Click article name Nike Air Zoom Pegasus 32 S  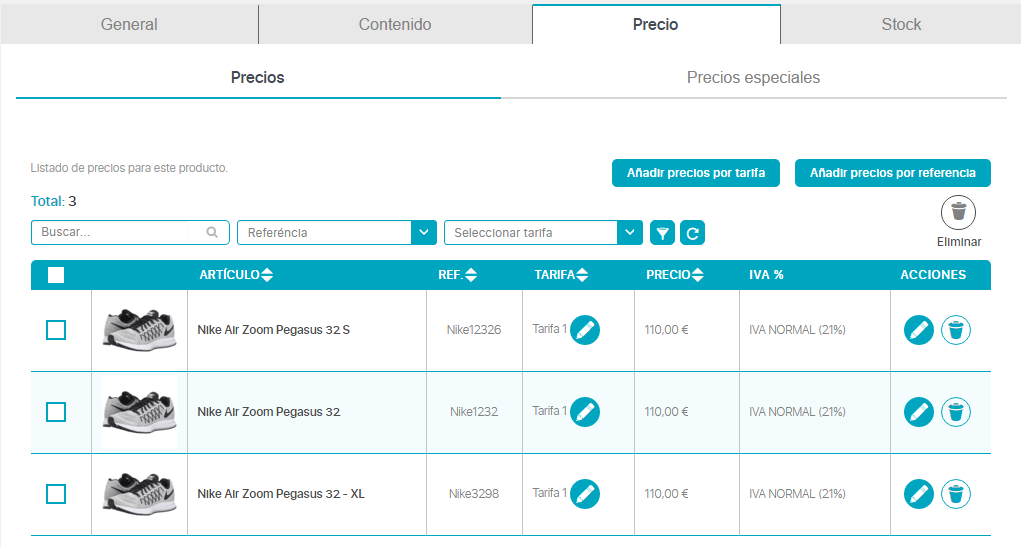tap(273, 330)
